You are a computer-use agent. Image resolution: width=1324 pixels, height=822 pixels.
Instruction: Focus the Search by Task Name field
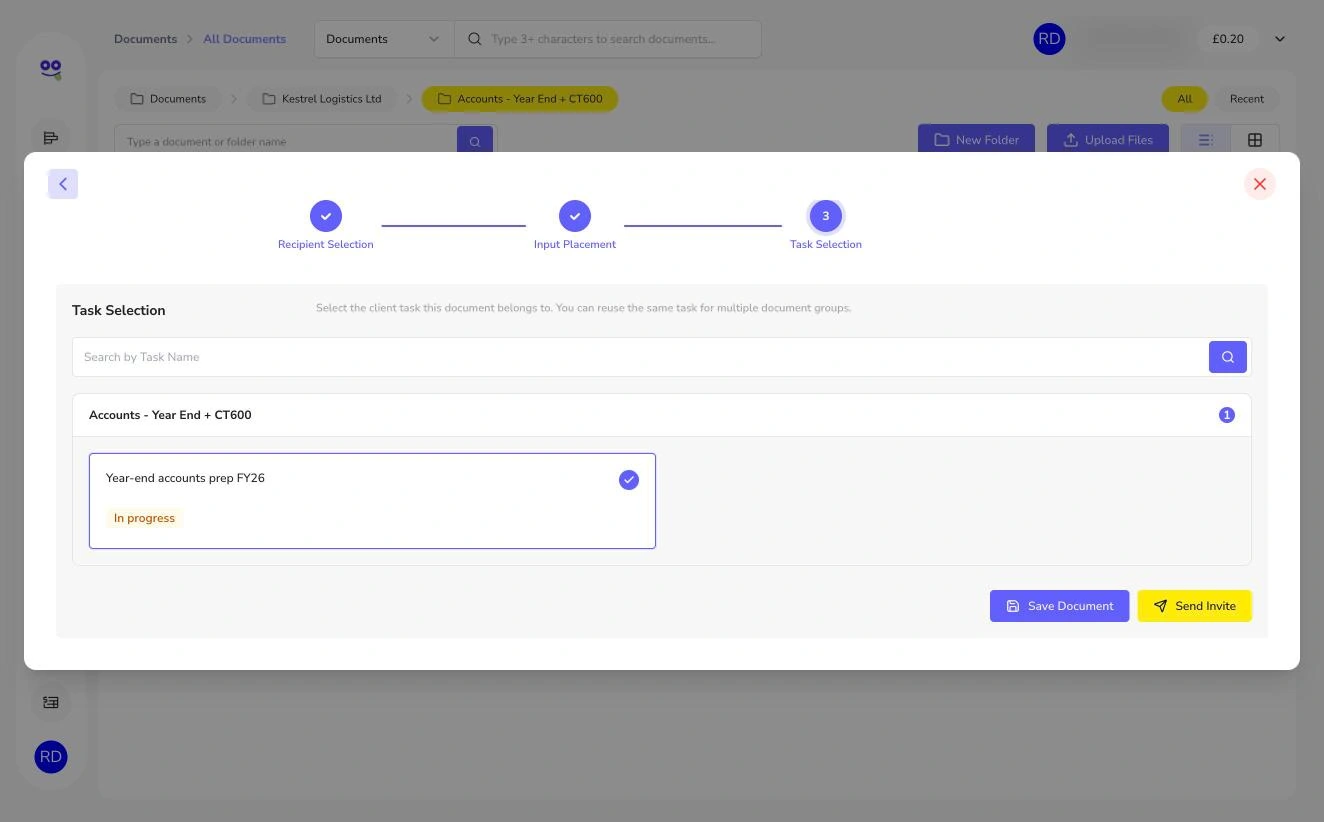(640, 357)
